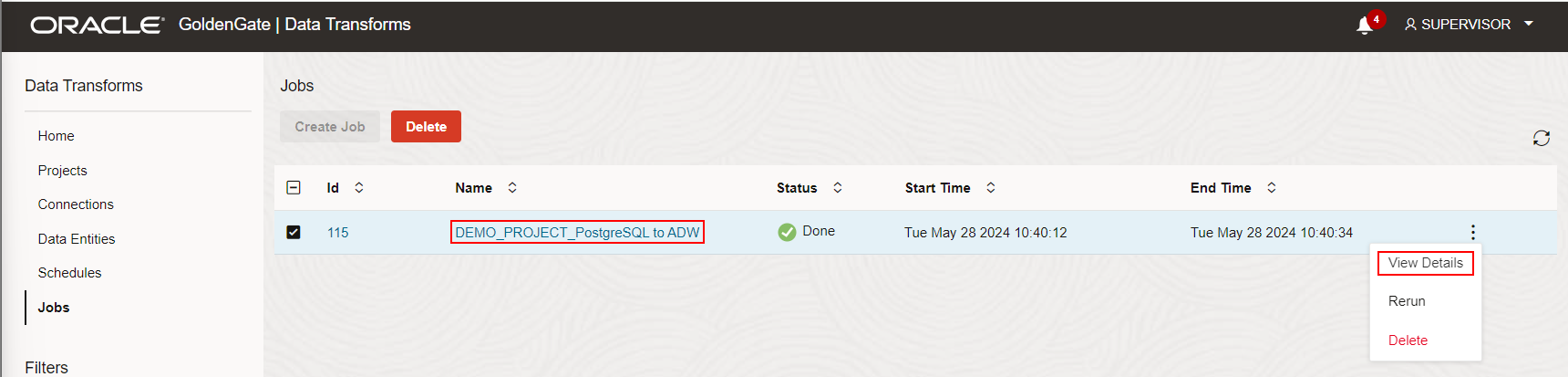Navigate to Schedules in the sidebar
This screenshot has width=1568, height=377.
point(69,273)
